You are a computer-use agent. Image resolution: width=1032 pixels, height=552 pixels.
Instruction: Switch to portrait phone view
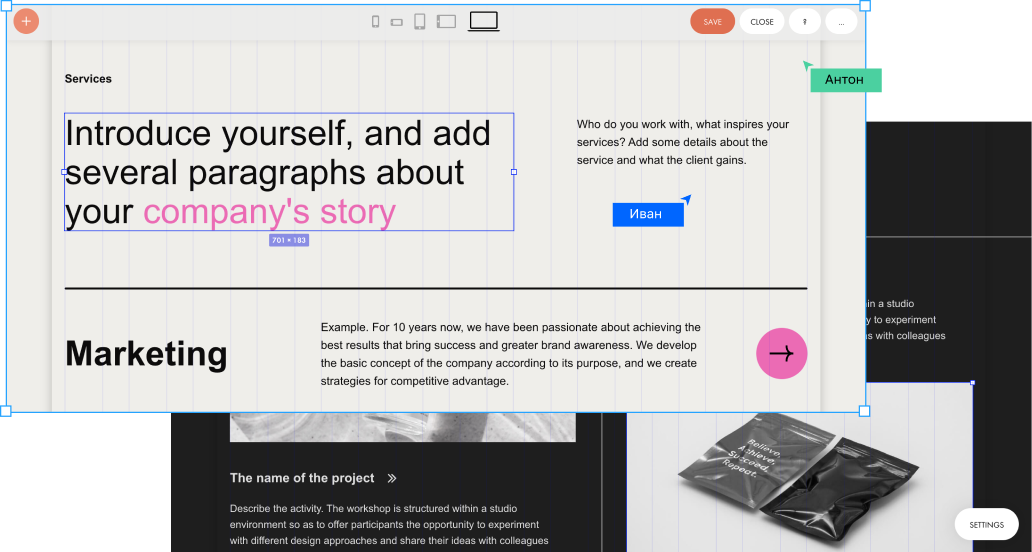pos(375,22)
